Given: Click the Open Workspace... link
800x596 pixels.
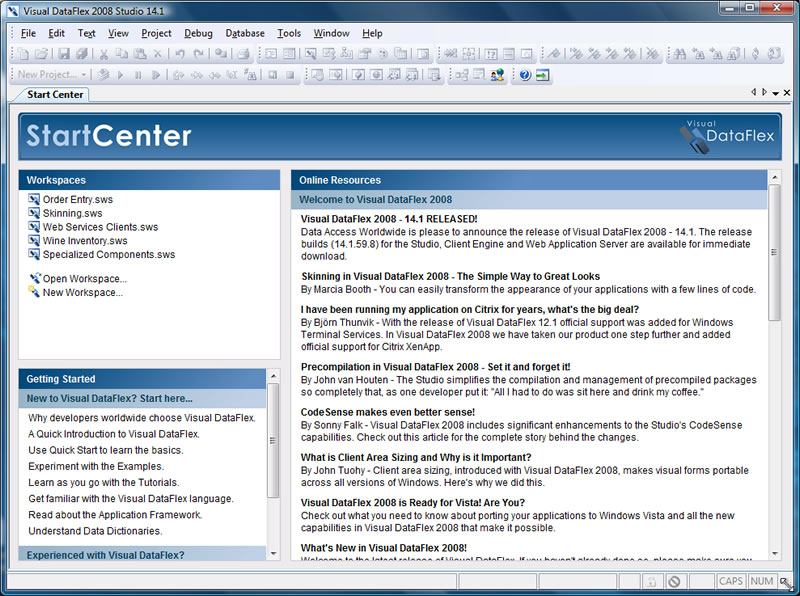Looking at the screenshot, I should 85,279.
